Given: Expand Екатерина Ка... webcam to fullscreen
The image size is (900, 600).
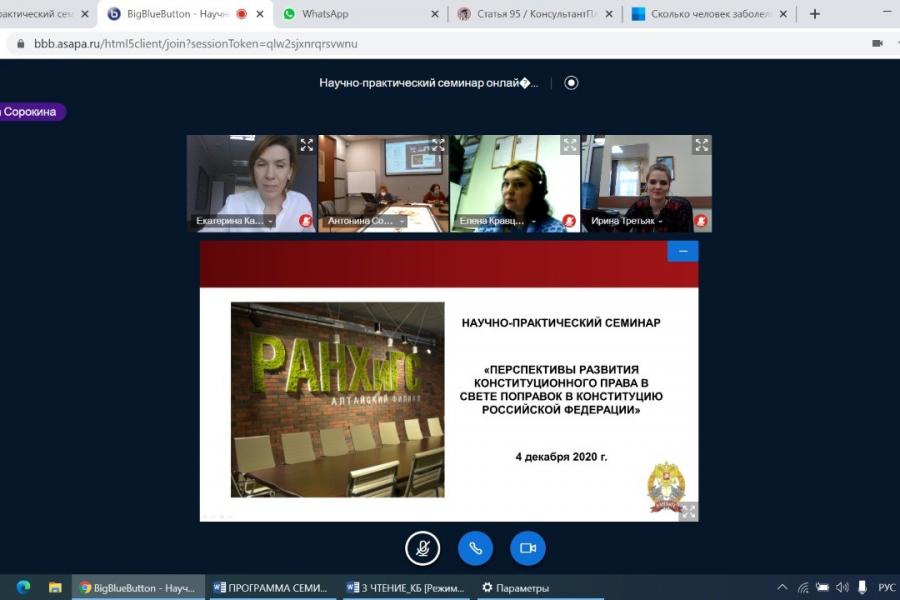Looking at the screenshot, I should pyautogui.click(x=307, y=145).
